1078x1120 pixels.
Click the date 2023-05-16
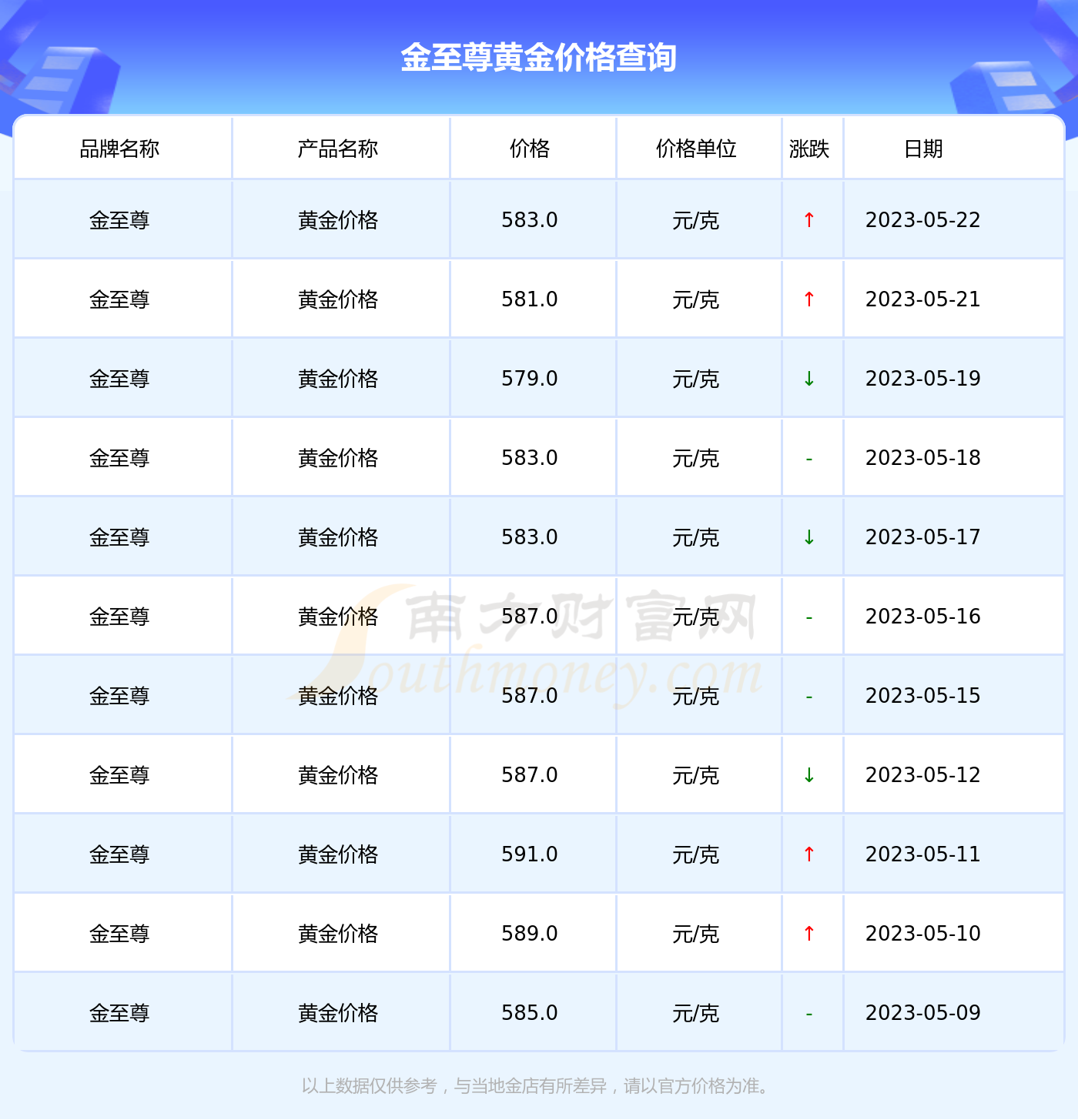pos(923,617)
